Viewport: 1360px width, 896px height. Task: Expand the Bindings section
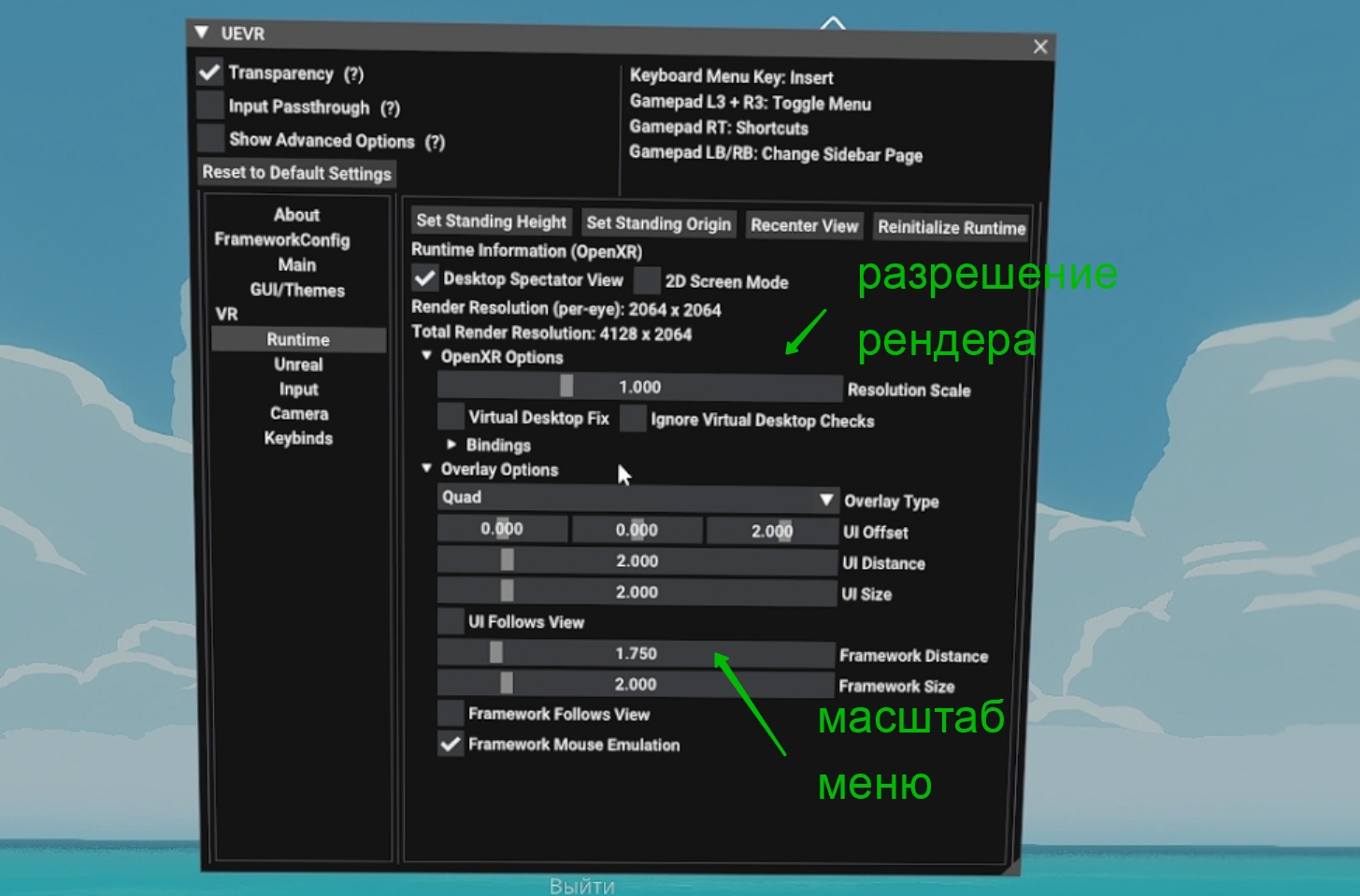click(451, 444)
